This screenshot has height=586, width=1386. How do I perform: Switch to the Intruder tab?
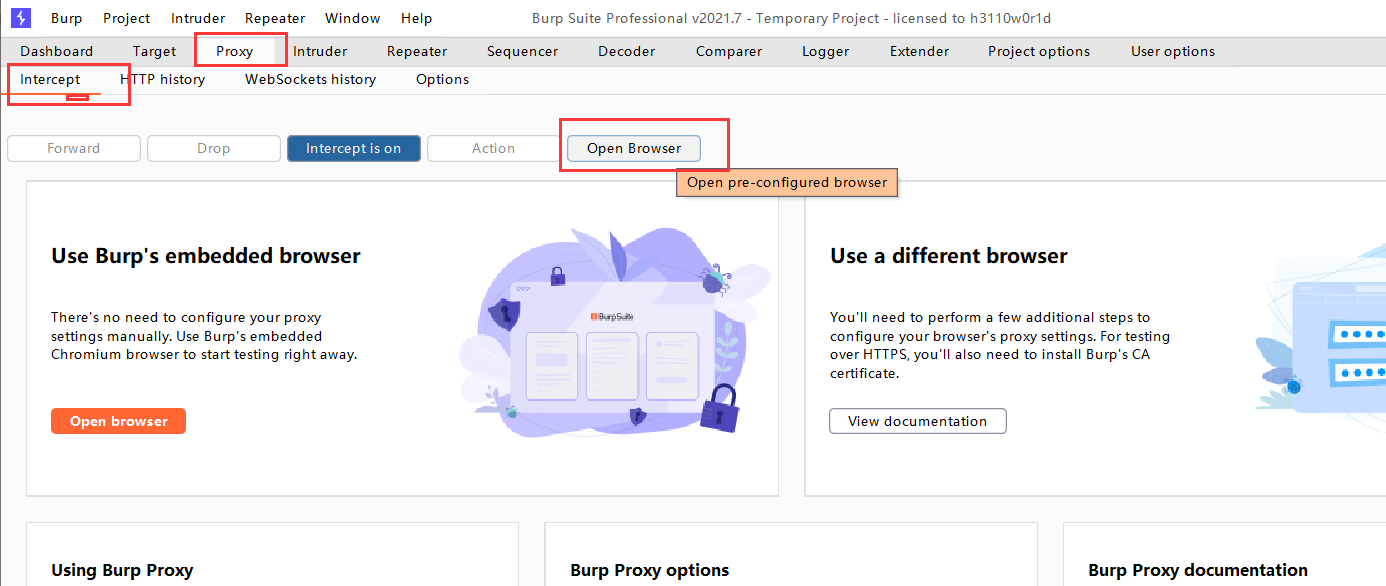coord(320,51)
